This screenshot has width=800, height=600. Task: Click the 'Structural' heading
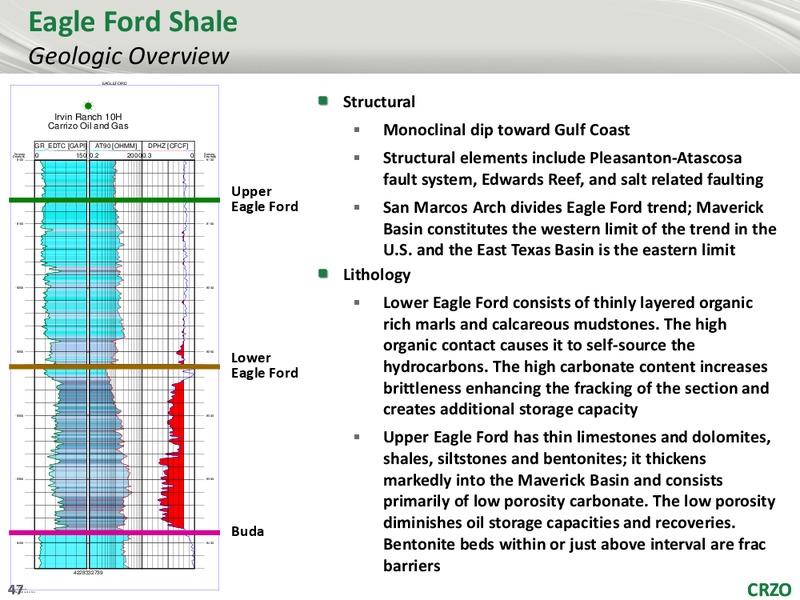tap(379, 102)
